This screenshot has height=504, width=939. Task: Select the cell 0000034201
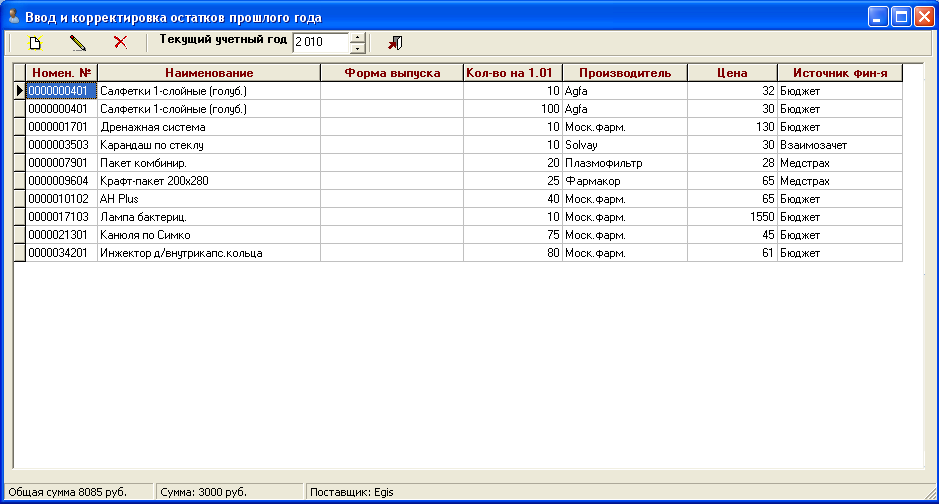[62, 253]
